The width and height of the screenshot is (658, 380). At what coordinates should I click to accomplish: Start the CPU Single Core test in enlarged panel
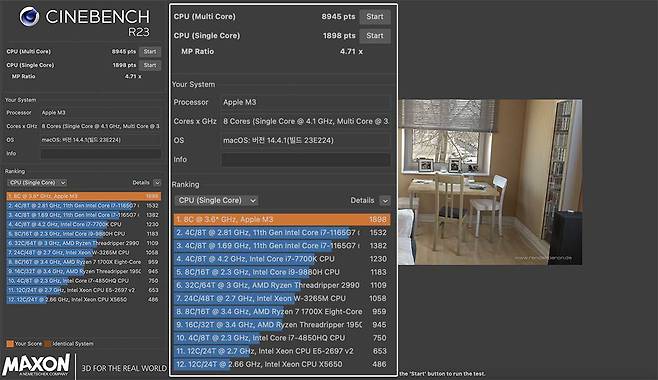(375, 36)
